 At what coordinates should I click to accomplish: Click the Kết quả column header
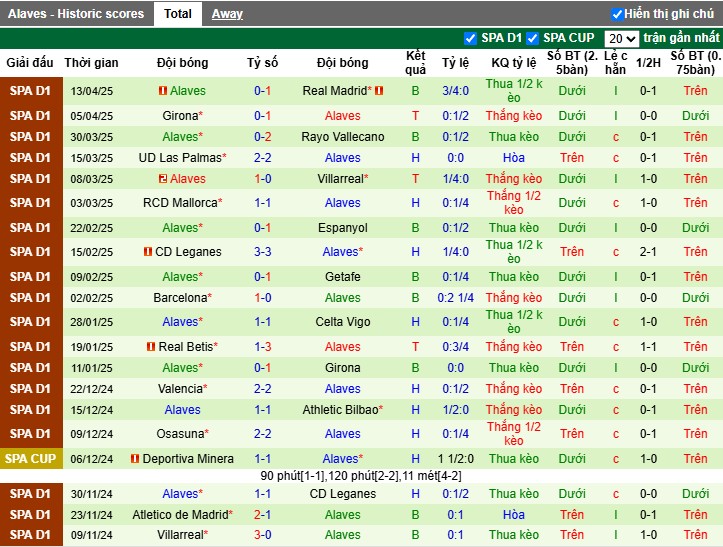point(415,63)
